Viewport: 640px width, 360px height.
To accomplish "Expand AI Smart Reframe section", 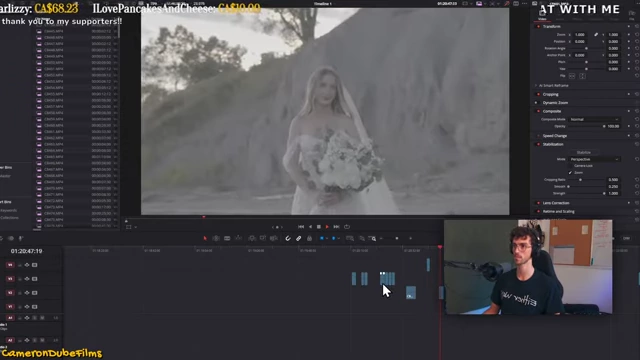I will pos(553,86).
